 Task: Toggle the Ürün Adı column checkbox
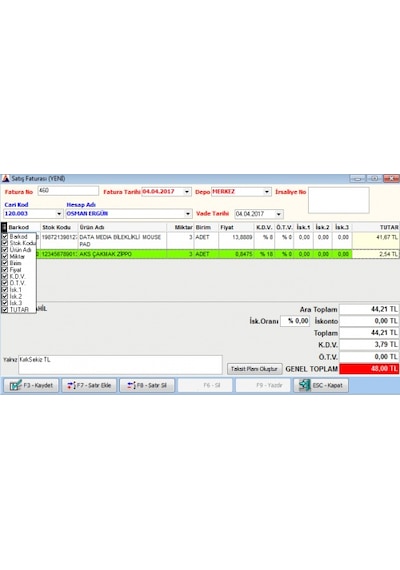tap(5, 250)
